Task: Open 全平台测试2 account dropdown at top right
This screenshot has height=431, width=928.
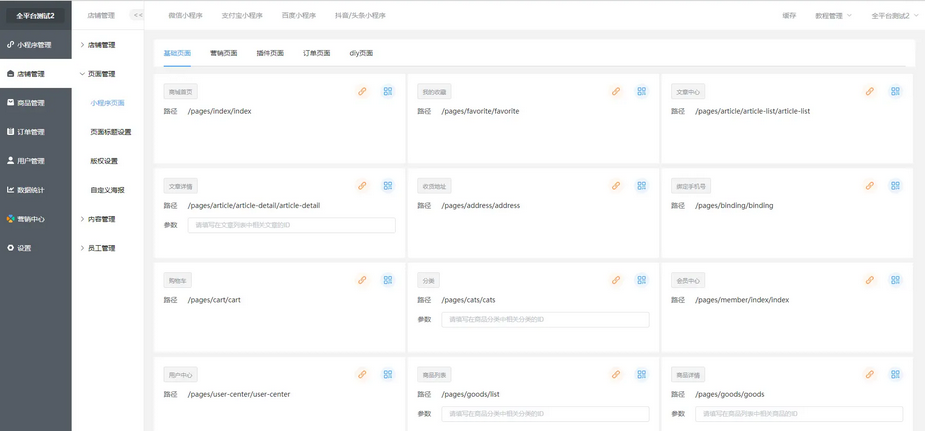Action: coord(894,16)
